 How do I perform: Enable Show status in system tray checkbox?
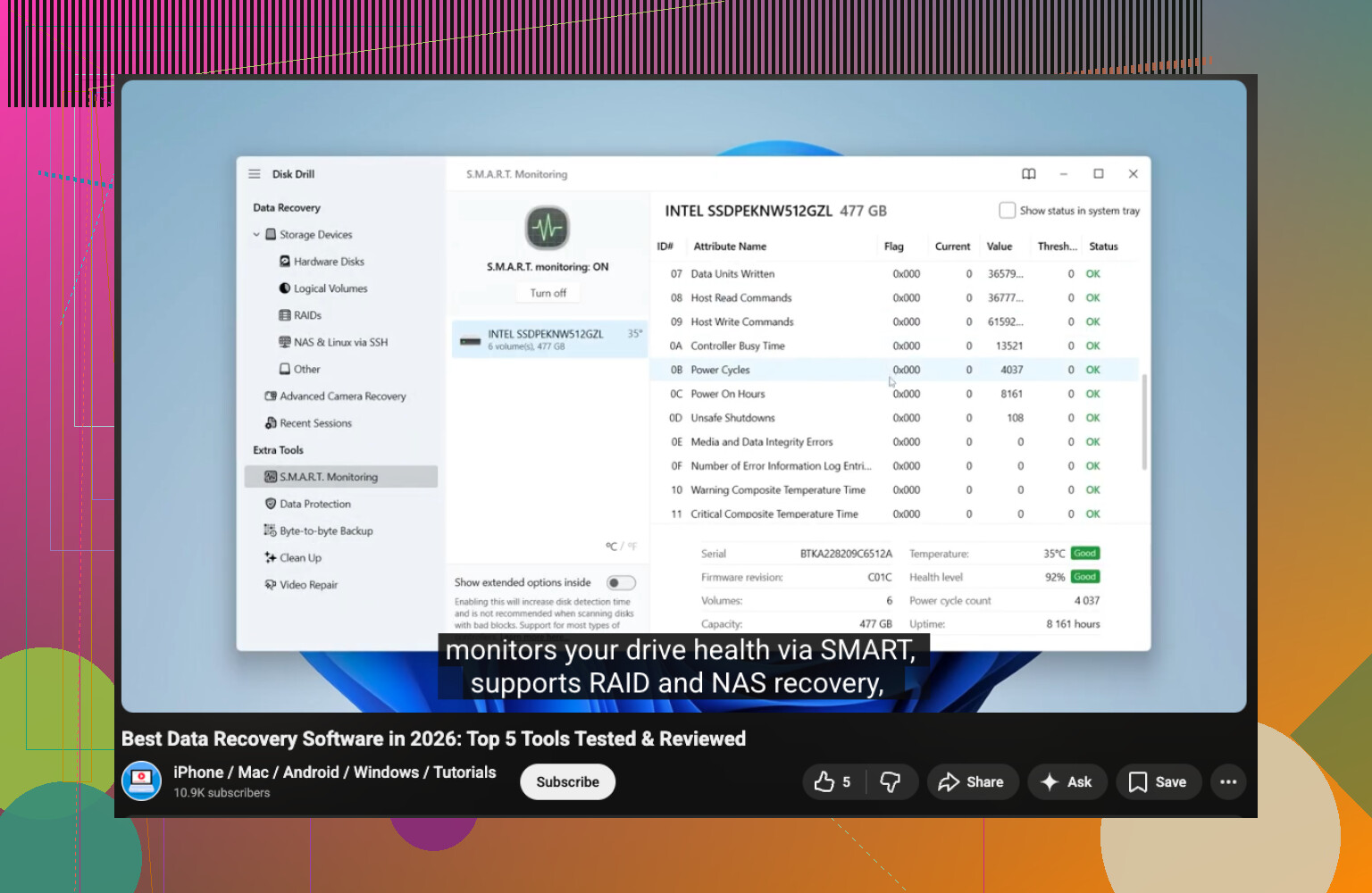coord(1007,211)
